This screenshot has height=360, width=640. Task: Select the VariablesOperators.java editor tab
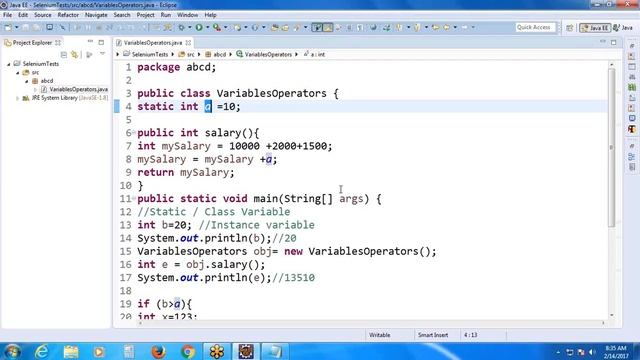(x=153, y=42)
